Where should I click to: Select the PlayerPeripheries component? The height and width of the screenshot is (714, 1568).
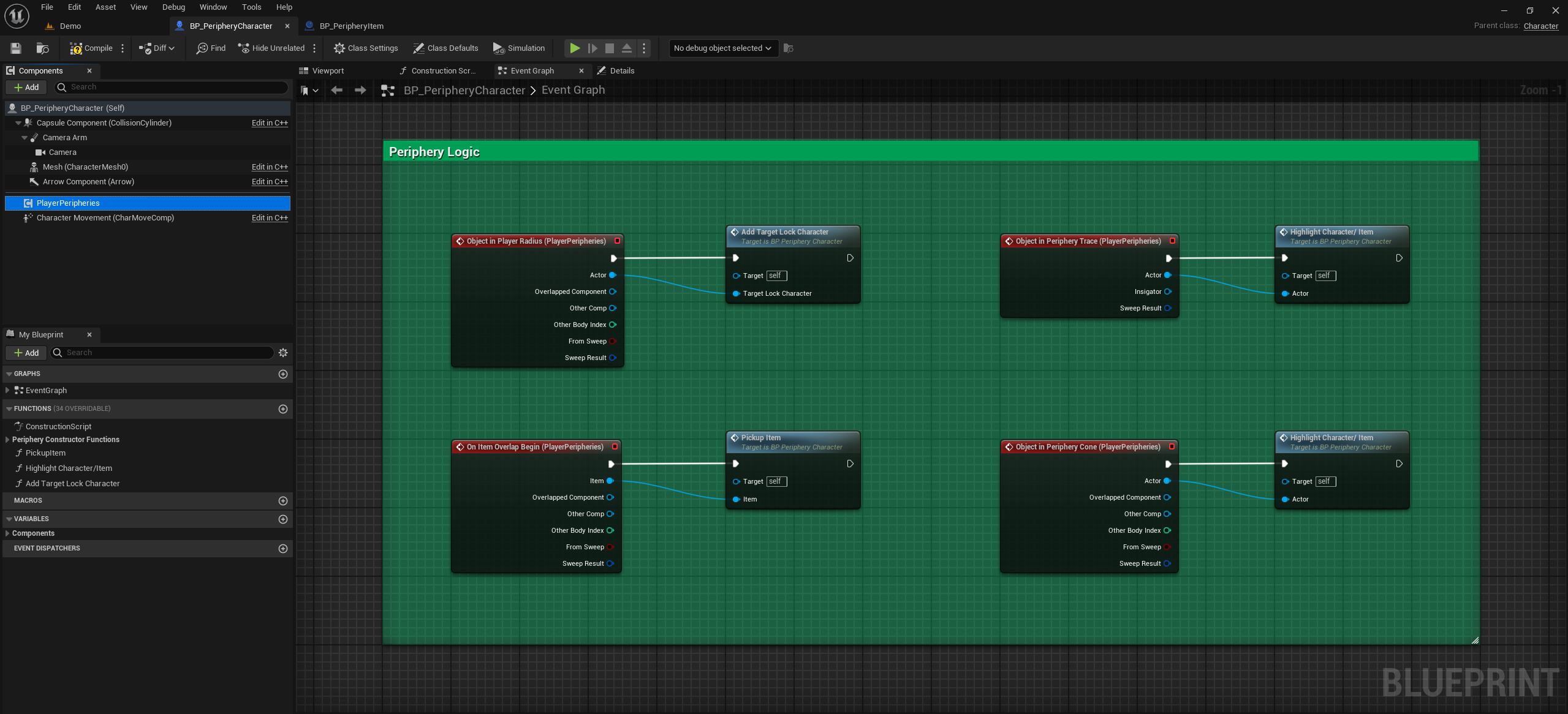pyautogui.click(x=147, y=203)
